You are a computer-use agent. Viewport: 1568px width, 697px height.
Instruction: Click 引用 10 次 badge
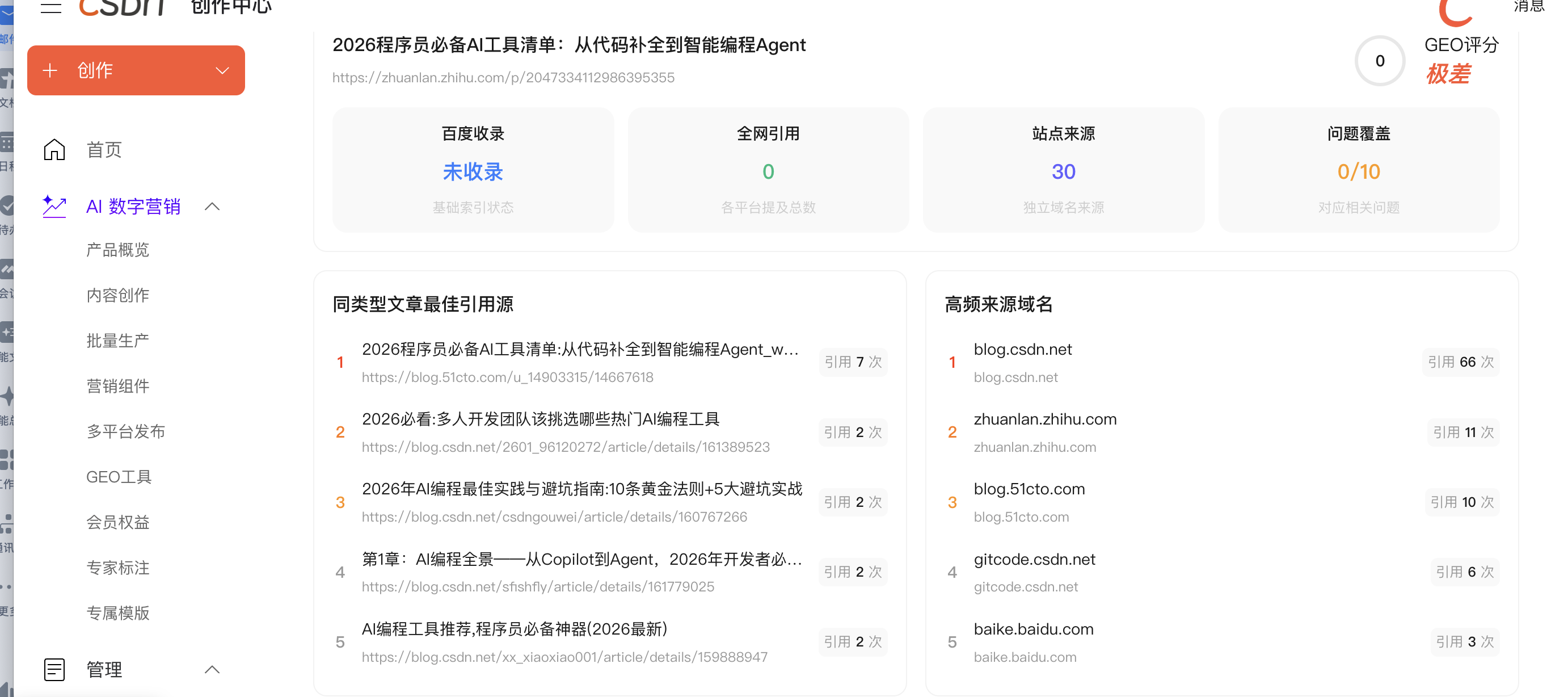click(x=1462, y=502)
